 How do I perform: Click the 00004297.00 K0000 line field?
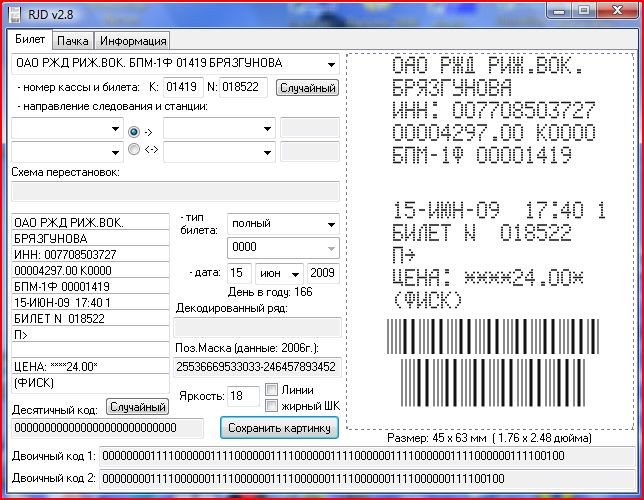tap(90, 270)
